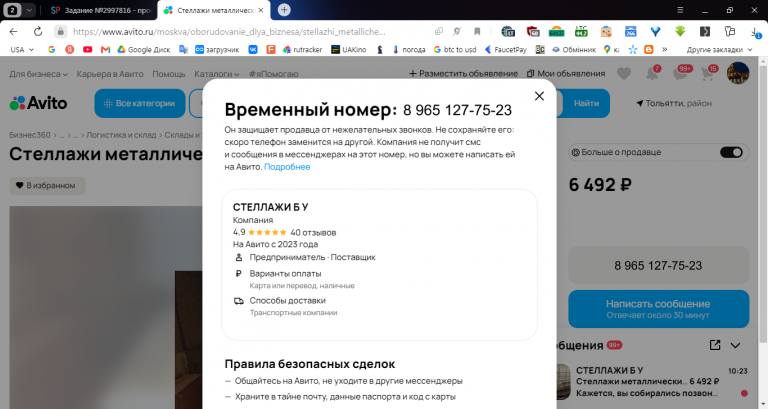Screen dimensions: 768x409
Task: Click the tab counter showing 2
Action: [13, 10]
